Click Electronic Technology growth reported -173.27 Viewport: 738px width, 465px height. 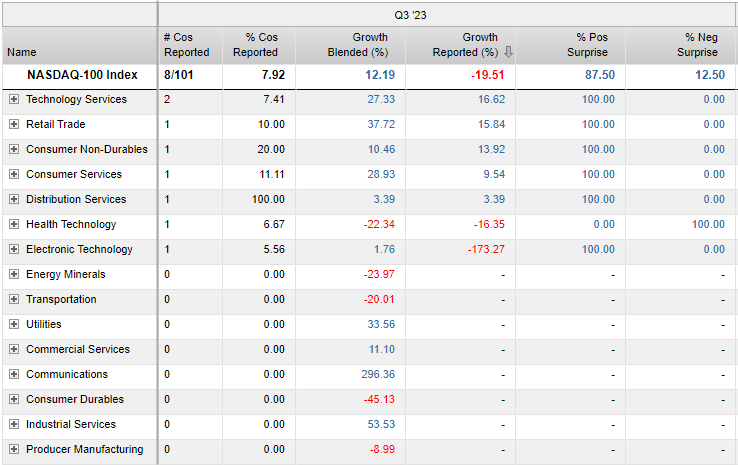point(486,249)
